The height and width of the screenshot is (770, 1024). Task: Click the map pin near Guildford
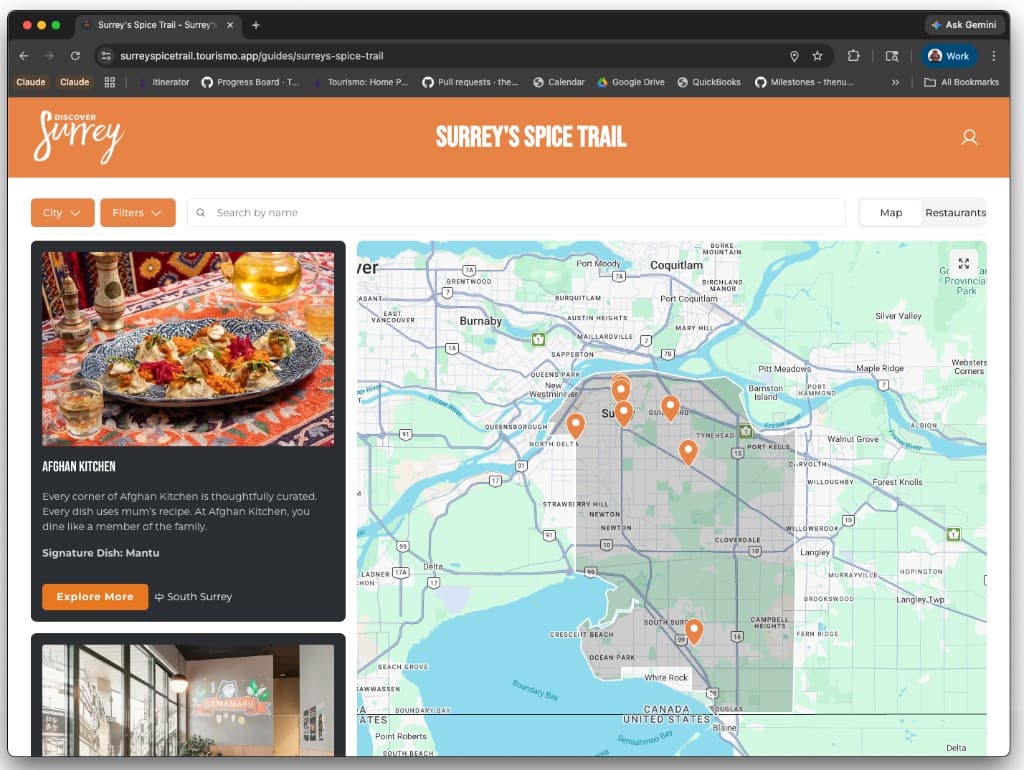click(670, 408)
